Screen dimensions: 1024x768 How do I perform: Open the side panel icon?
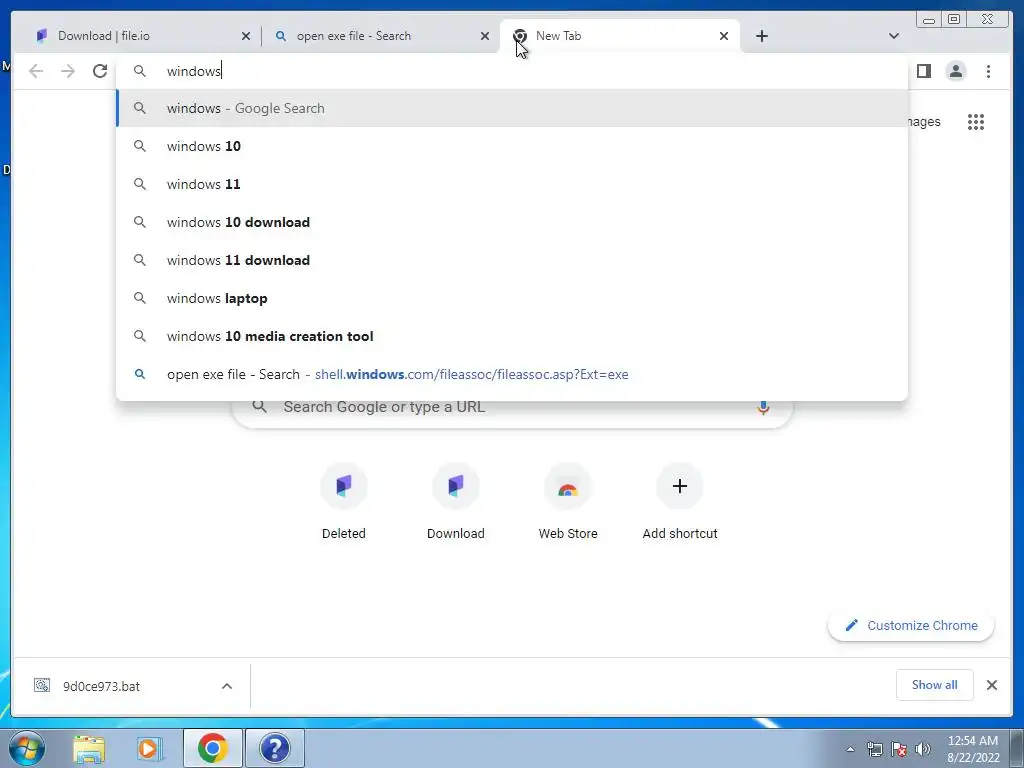923,71
